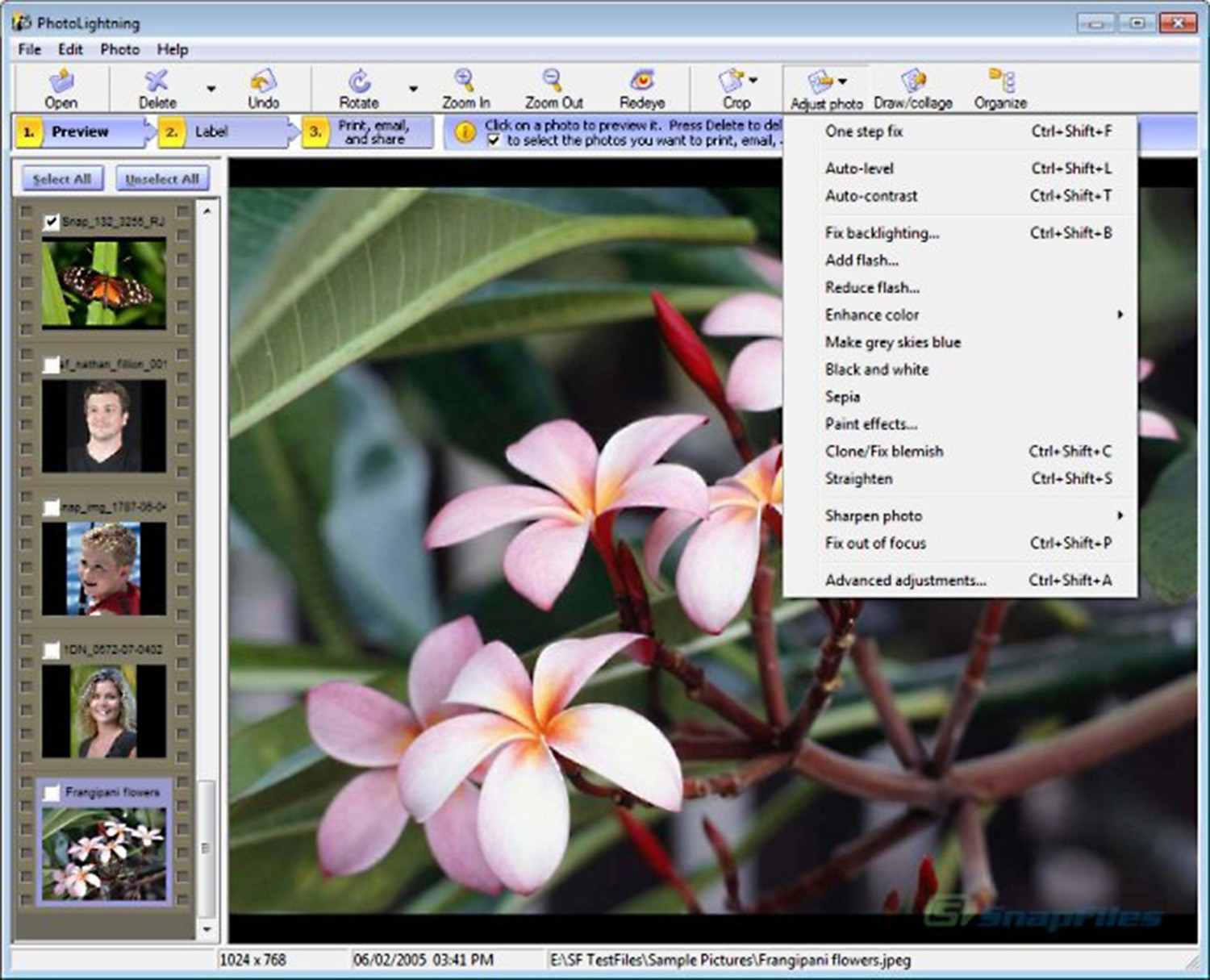Open the Photo menu
The height and width of the screenshot is (980, 1210).
point(119,49)
